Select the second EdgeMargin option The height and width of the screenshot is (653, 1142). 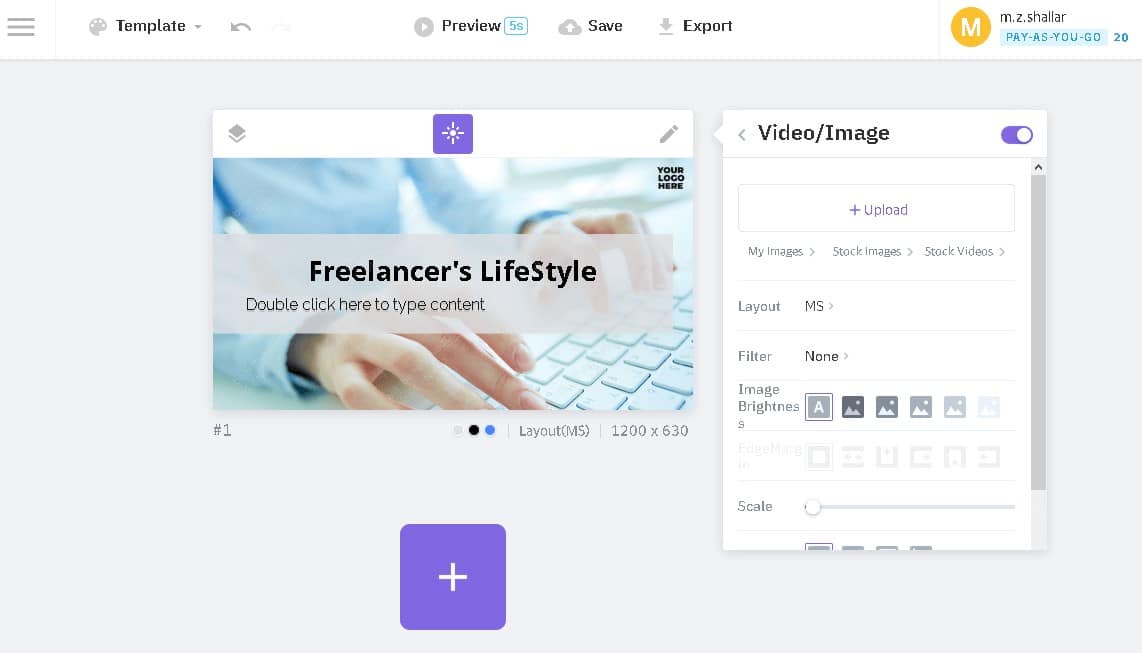853,457
